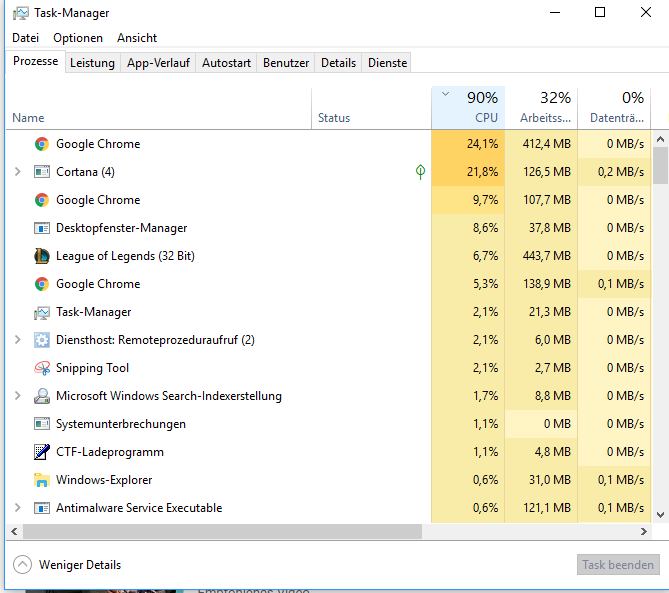Screen dimensions: 669x593
Task: Switch to the Details tab
Action: coord(338,63)
